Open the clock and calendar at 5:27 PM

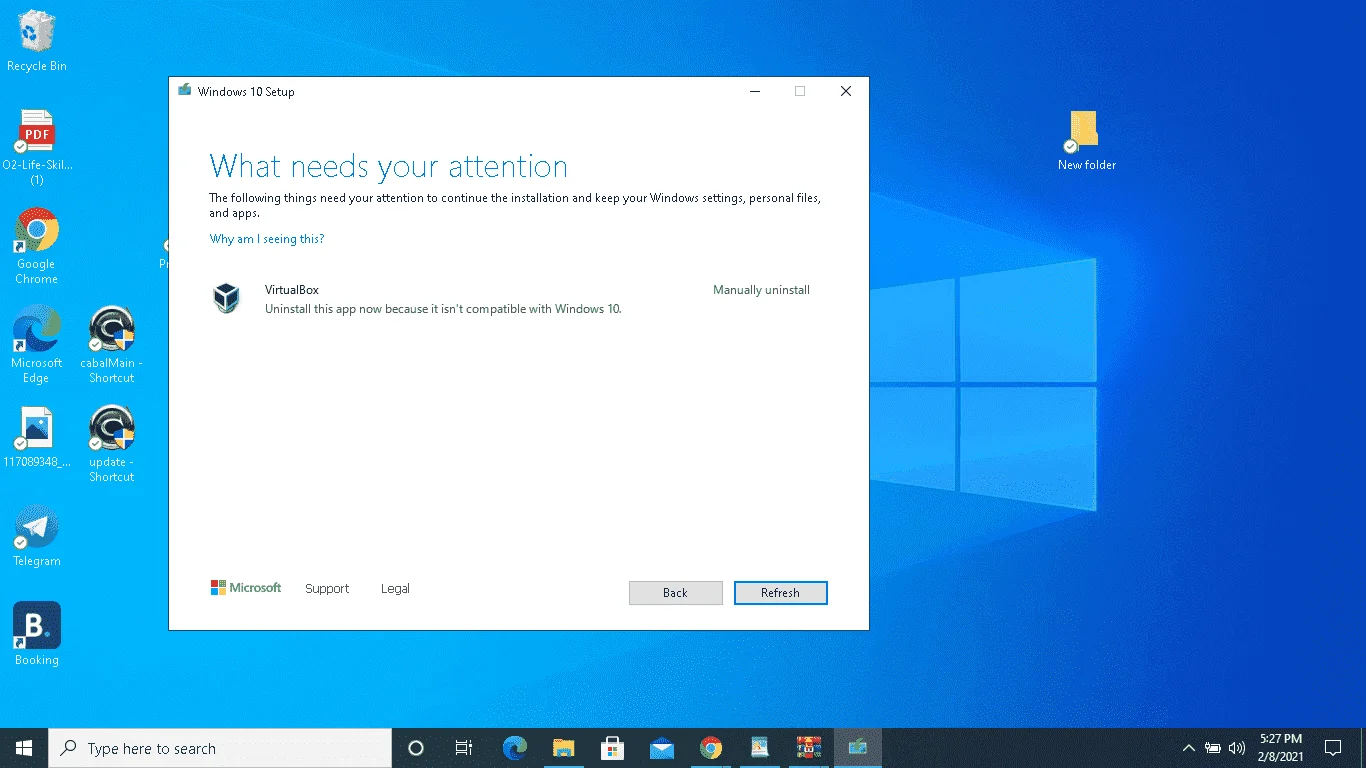click(x=1280, y=748)
